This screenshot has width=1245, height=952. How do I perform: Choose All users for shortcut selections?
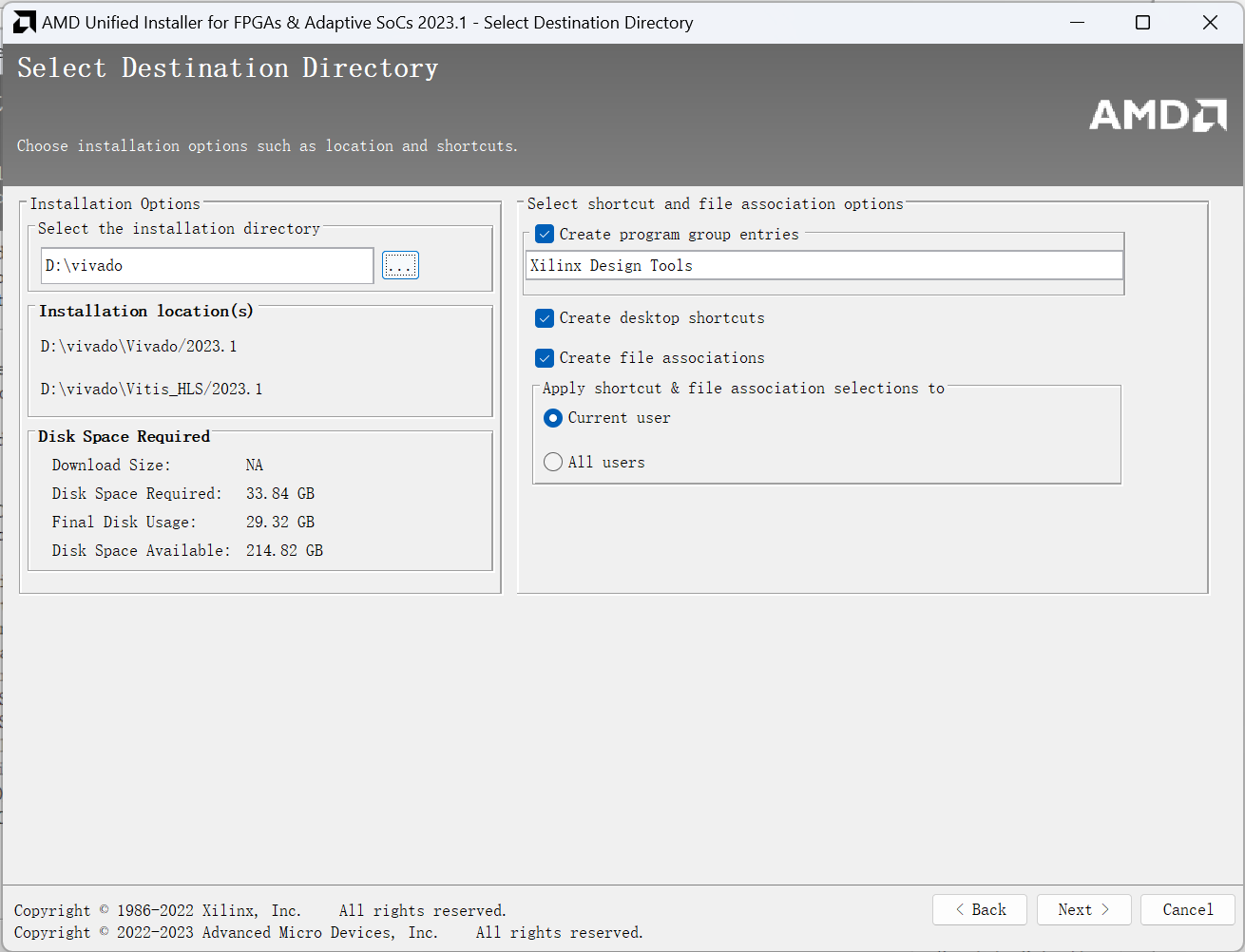pyautogui.click(x=553, y=463)
